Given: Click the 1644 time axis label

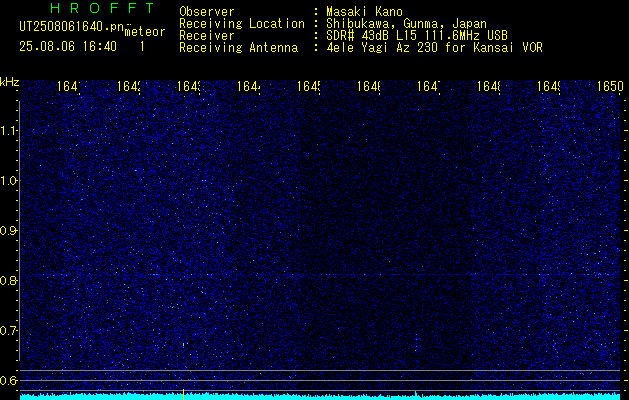Looking at the screenshot, I should 249,86.
